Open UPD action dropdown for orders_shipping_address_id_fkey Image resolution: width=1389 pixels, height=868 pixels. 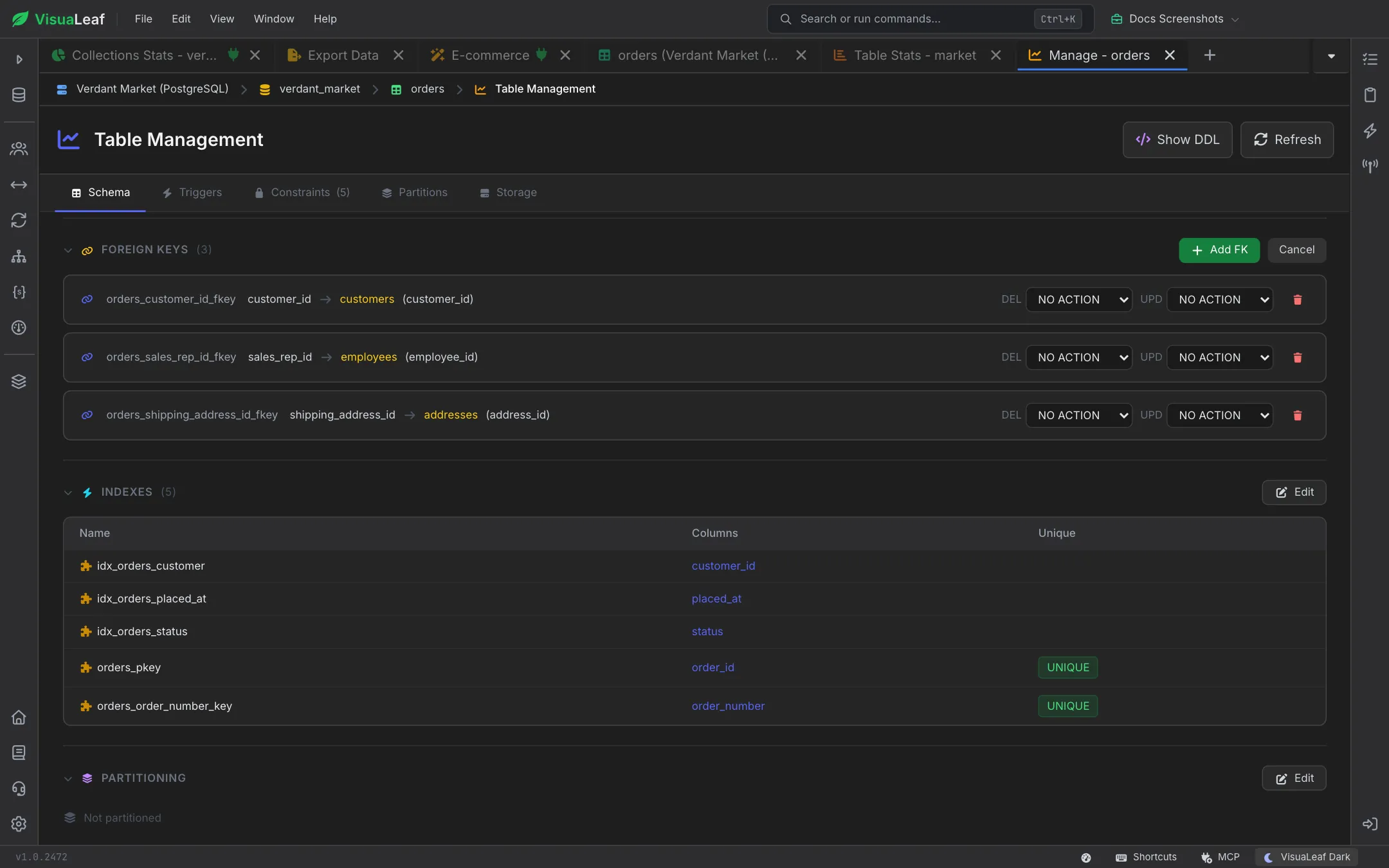click(x=1220, y=415)
